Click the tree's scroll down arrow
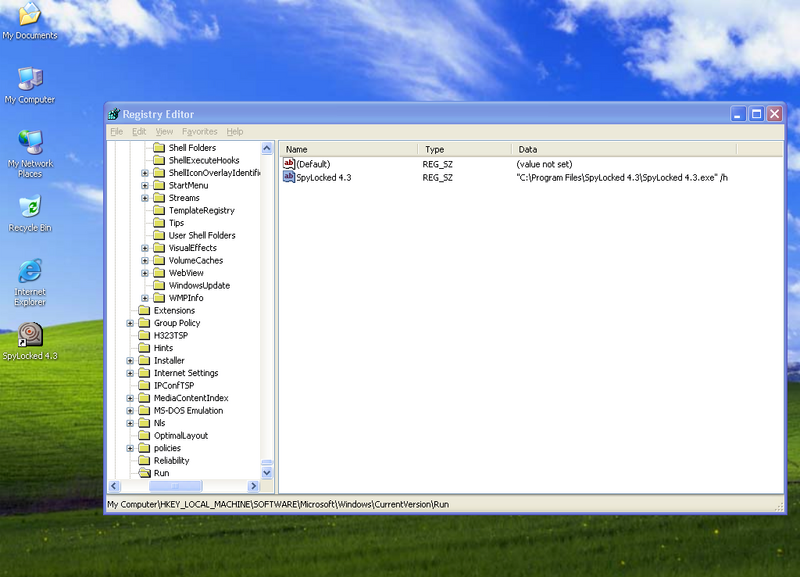Viewport: 800px width, 577px height. point(267,473)
